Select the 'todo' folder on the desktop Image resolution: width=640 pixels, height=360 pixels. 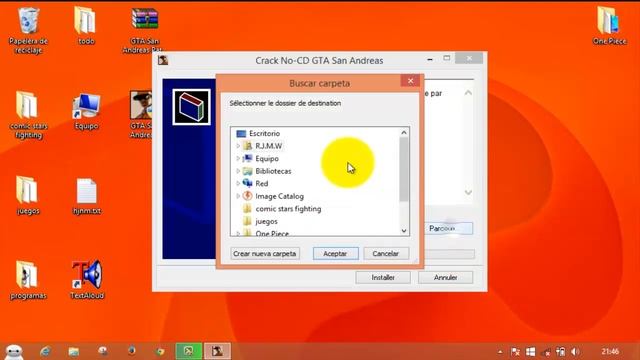point(85,26)
